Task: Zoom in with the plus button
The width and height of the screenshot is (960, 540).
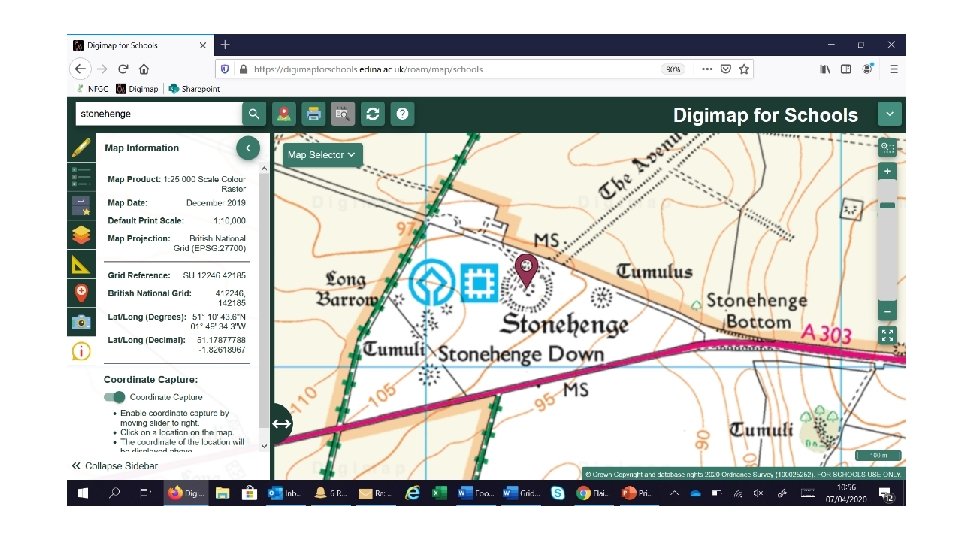Action: point(887,171)
